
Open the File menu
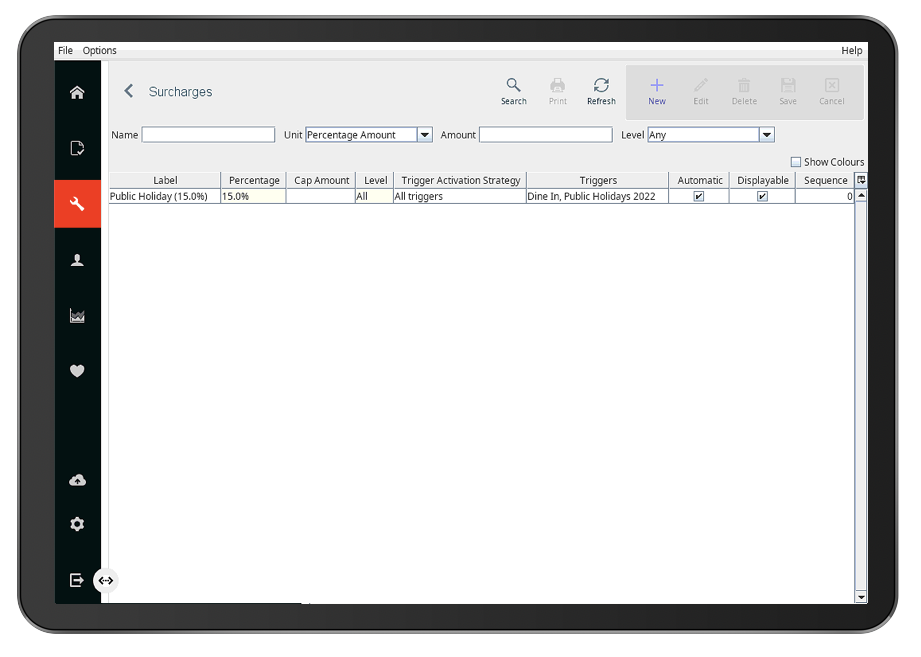[65, 50]
